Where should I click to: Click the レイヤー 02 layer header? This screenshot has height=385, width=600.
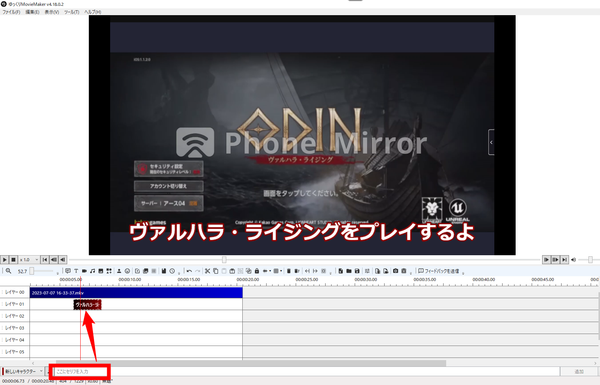(15, 316)
